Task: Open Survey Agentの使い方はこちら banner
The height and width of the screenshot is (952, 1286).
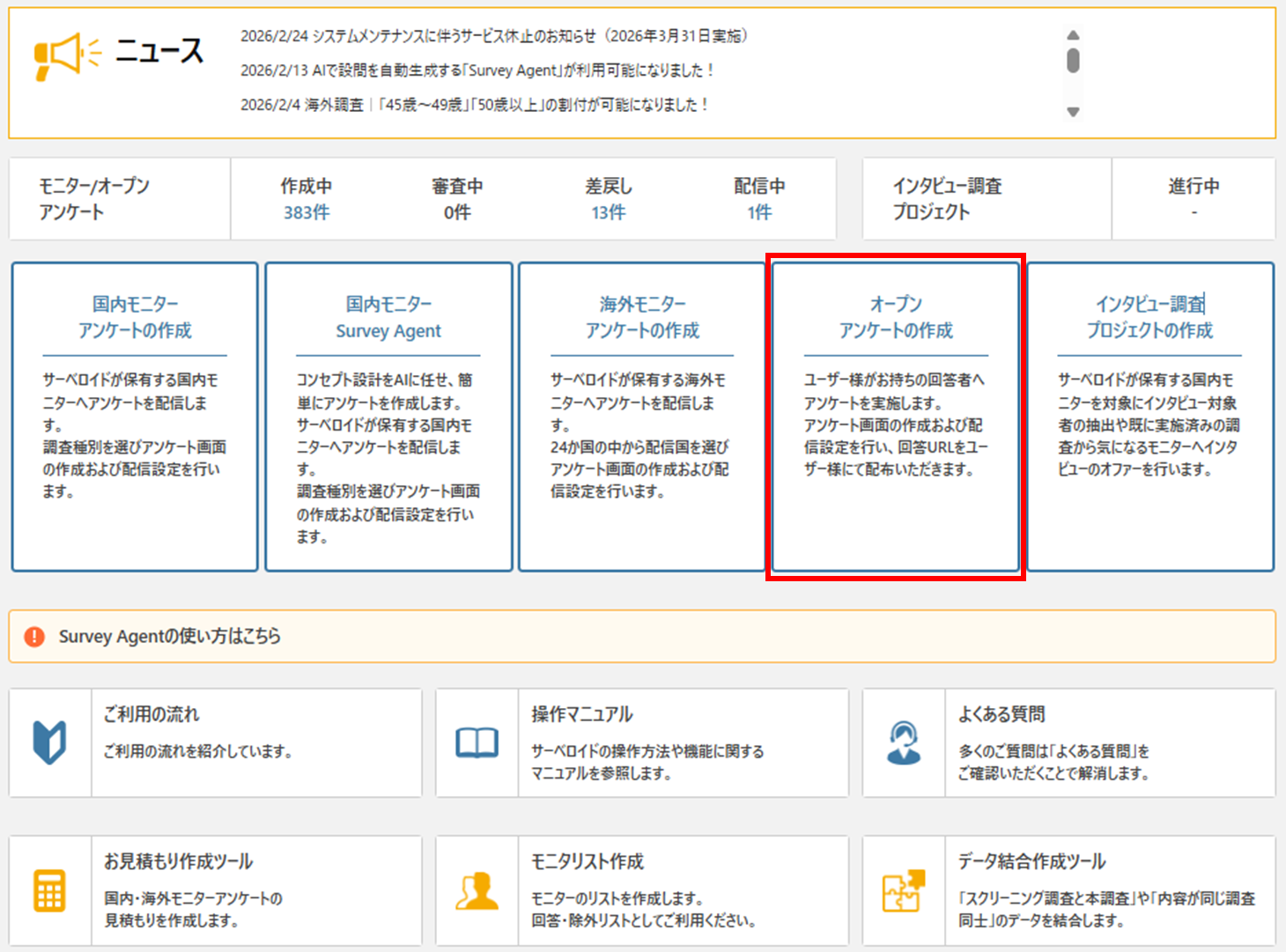Action: (x=169, y=636)
